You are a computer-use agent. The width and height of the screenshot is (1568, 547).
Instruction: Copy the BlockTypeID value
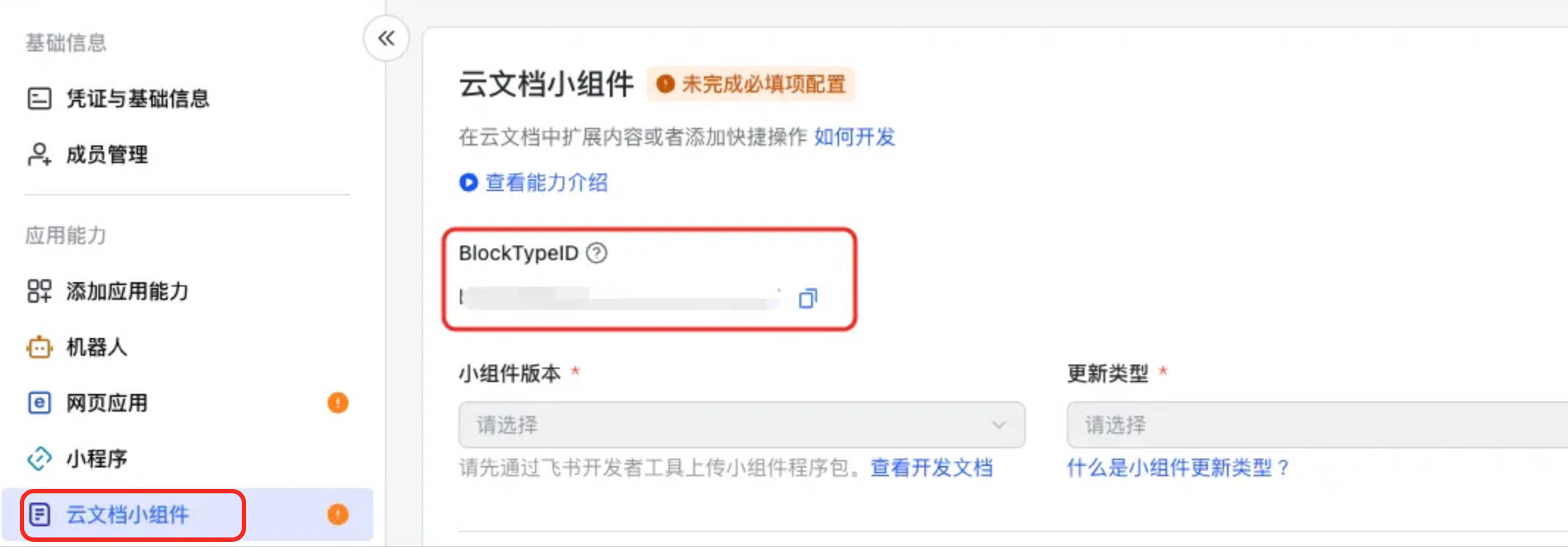[808, 298]
